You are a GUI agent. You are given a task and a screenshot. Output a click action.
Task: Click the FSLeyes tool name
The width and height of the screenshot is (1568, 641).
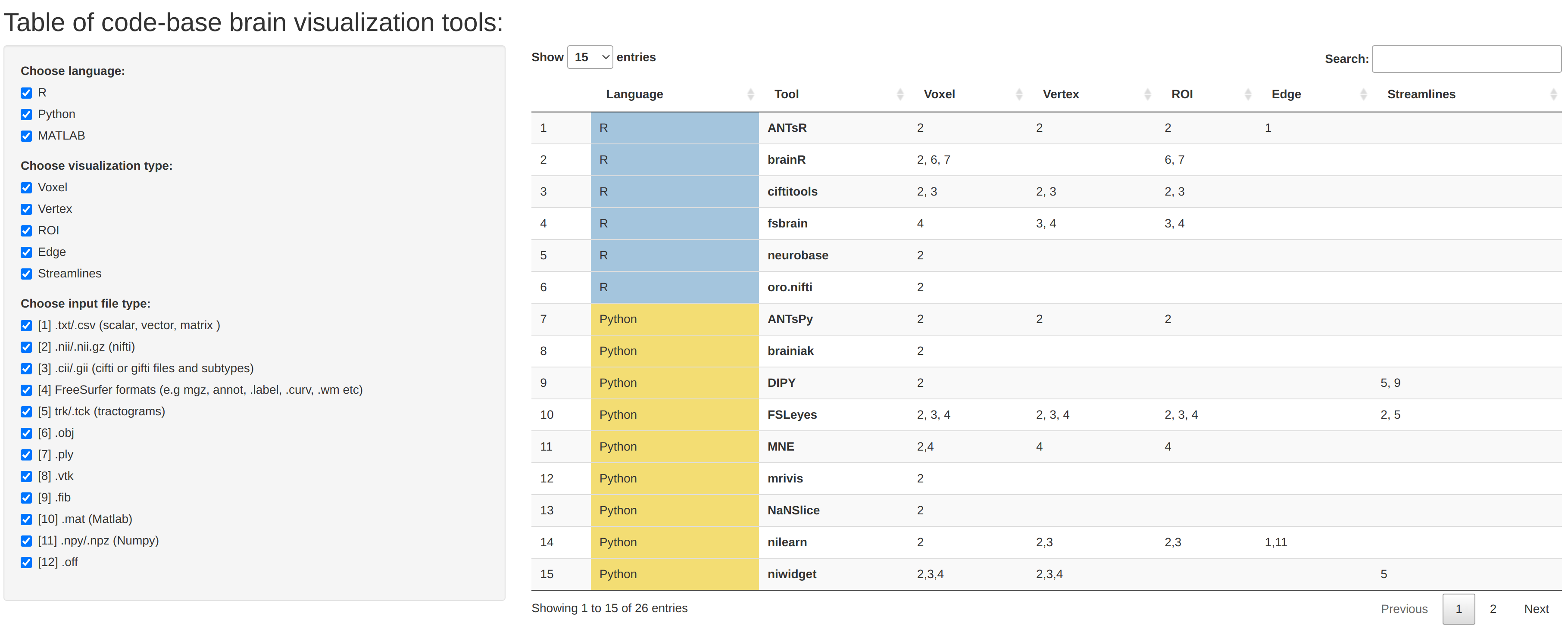[792, 415]
